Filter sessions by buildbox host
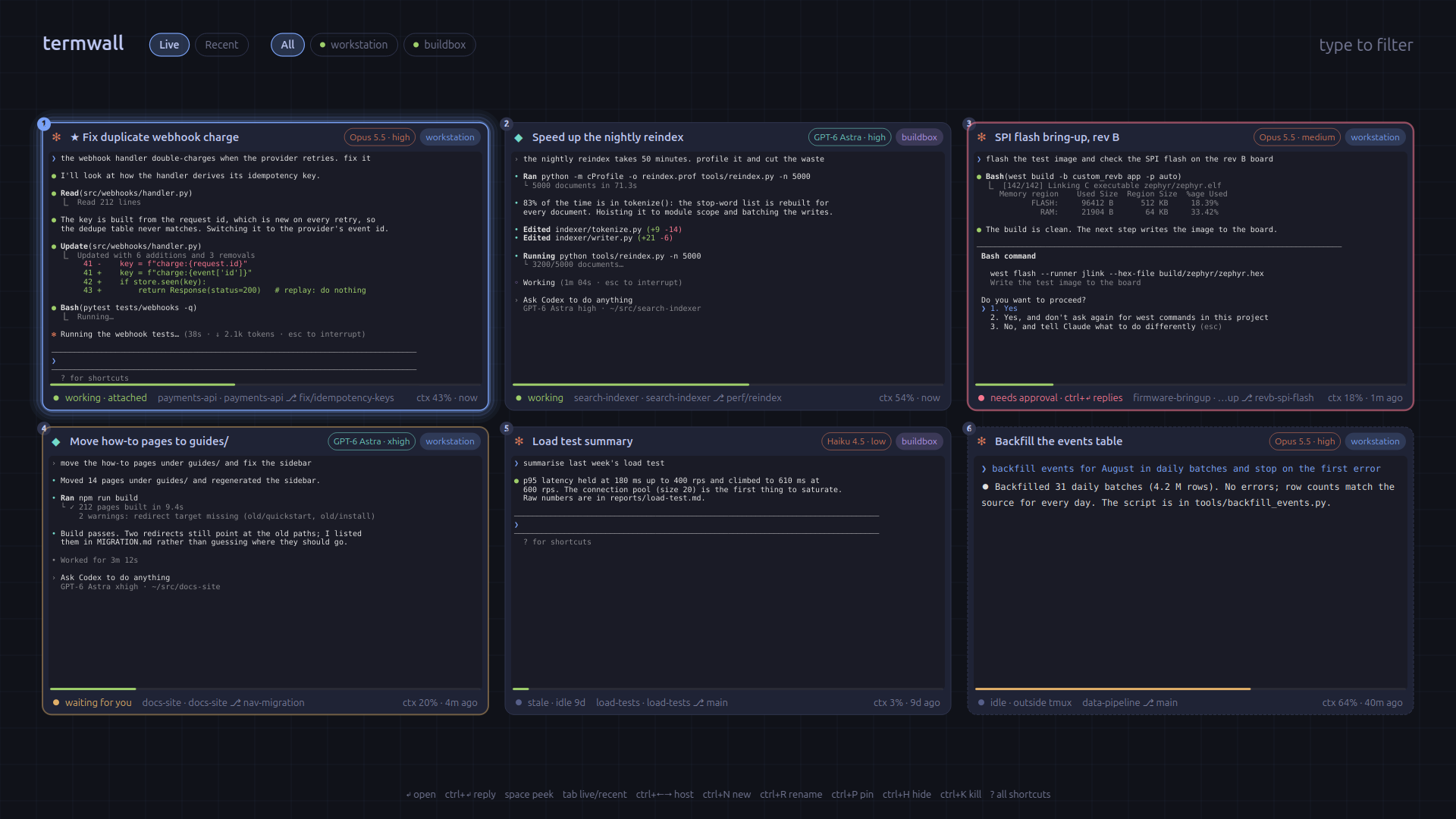1456x819 pixels. (x=440, y=45)
